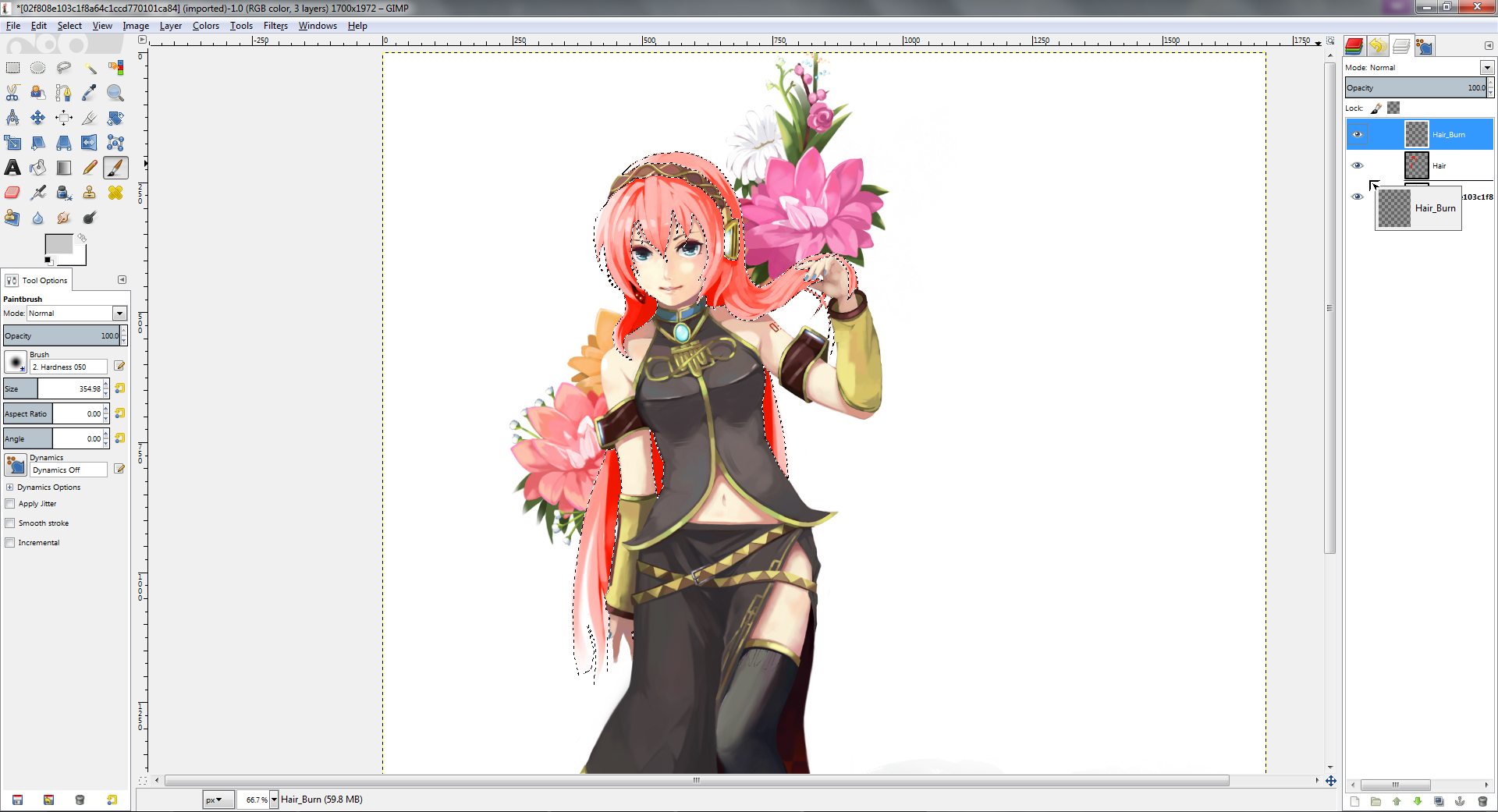
Task: Edit the current brush
Action: (x=119, y=366)
